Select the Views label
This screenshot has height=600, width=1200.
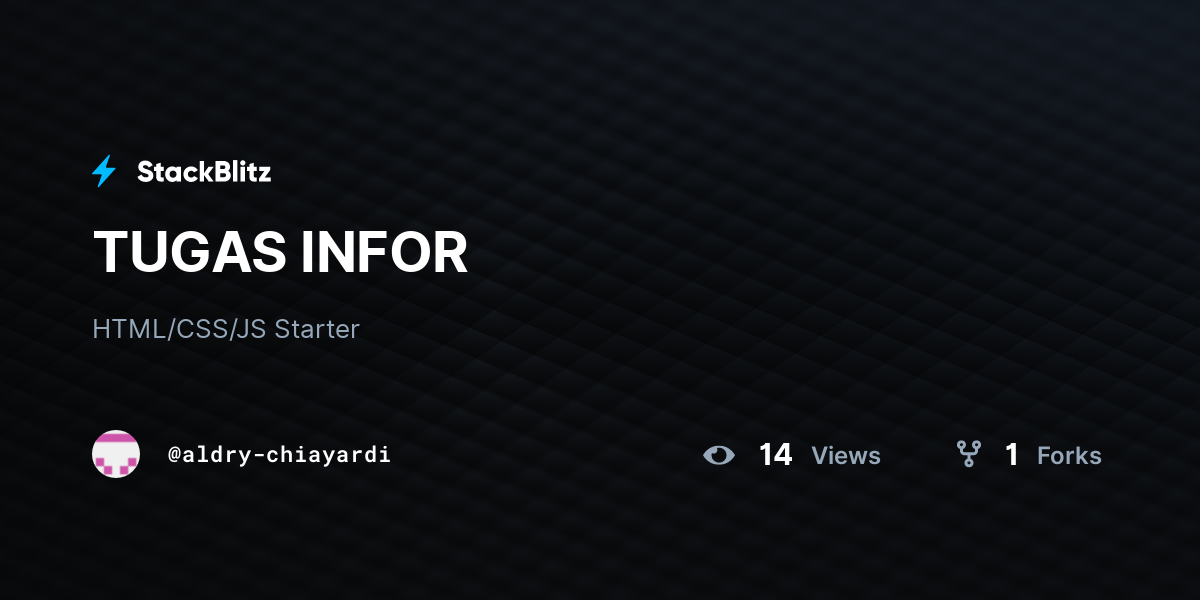[846, 456]
